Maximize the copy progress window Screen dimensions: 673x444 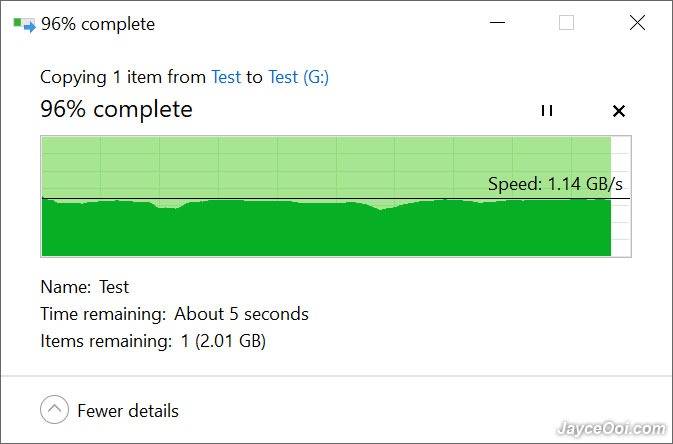(x=567, y=22)
